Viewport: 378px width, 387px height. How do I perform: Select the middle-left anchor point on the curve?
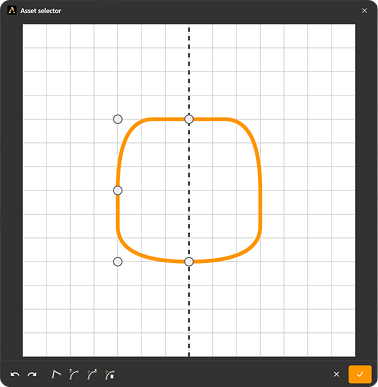[118, 190]
